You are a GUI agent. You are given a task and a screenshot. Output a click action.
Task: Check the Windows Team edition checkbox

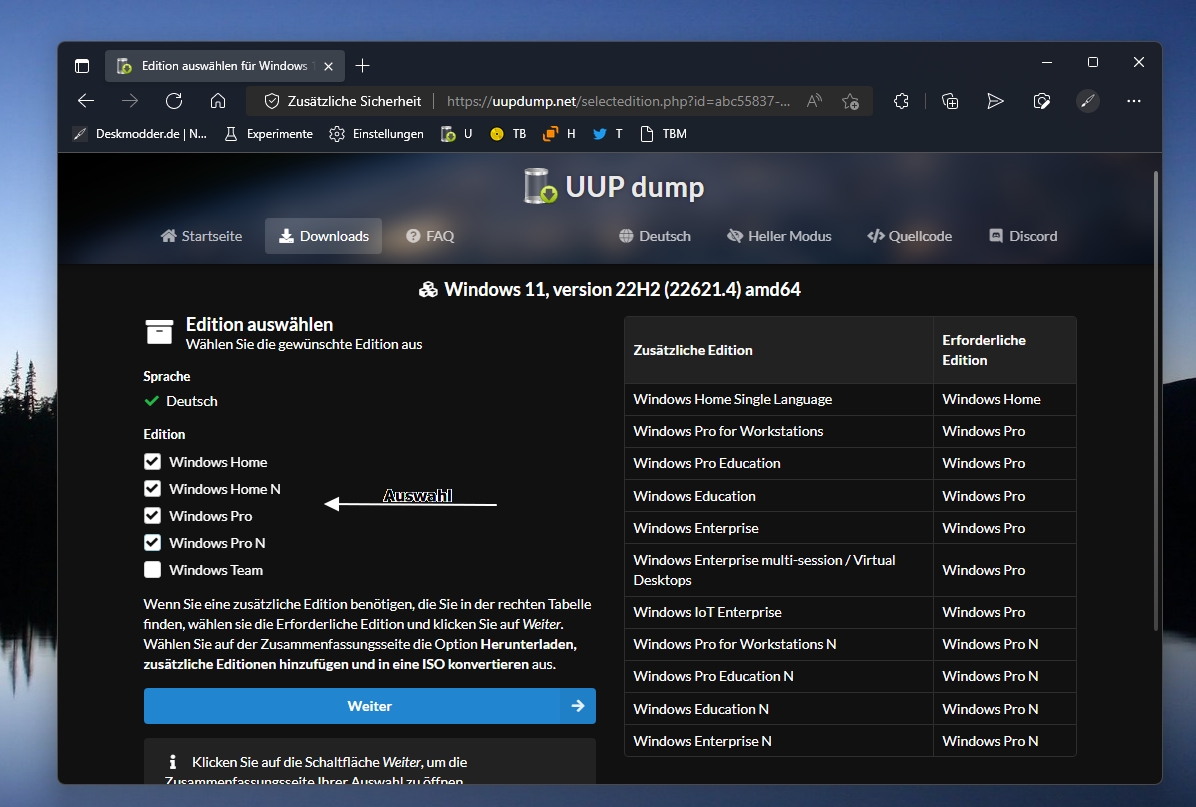[x=153, y=570]
